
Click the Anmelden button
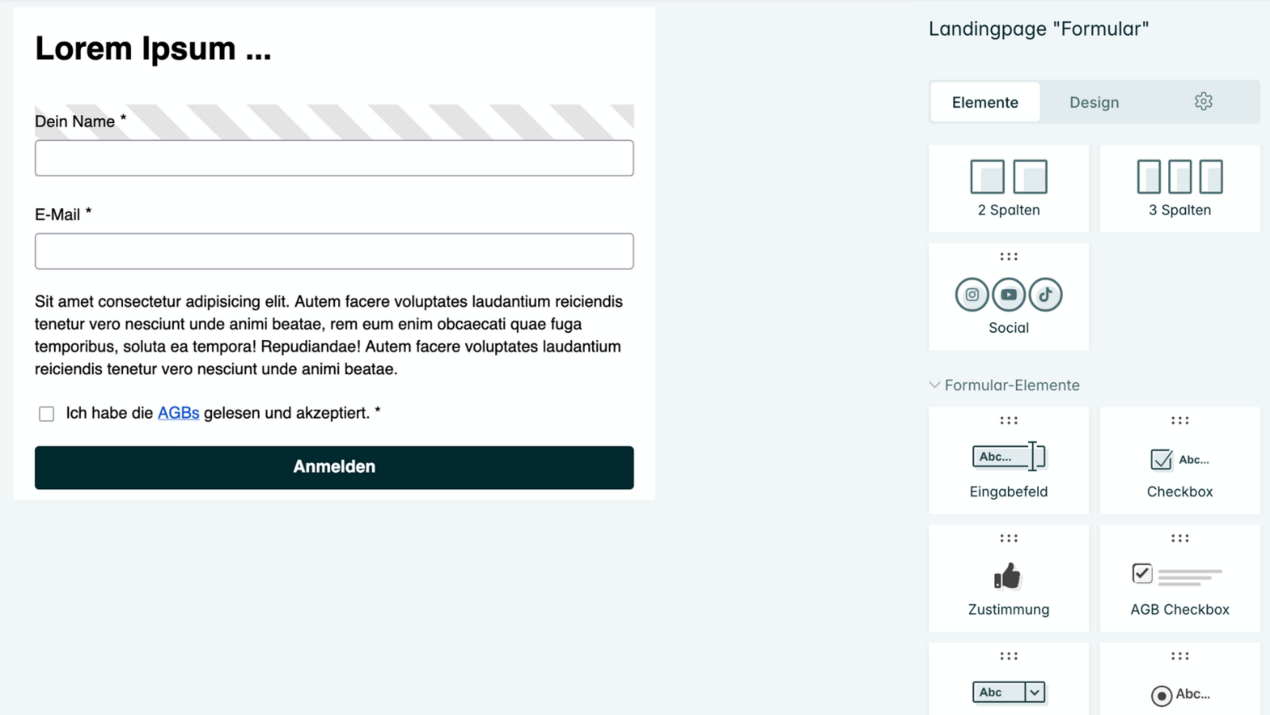334,467
